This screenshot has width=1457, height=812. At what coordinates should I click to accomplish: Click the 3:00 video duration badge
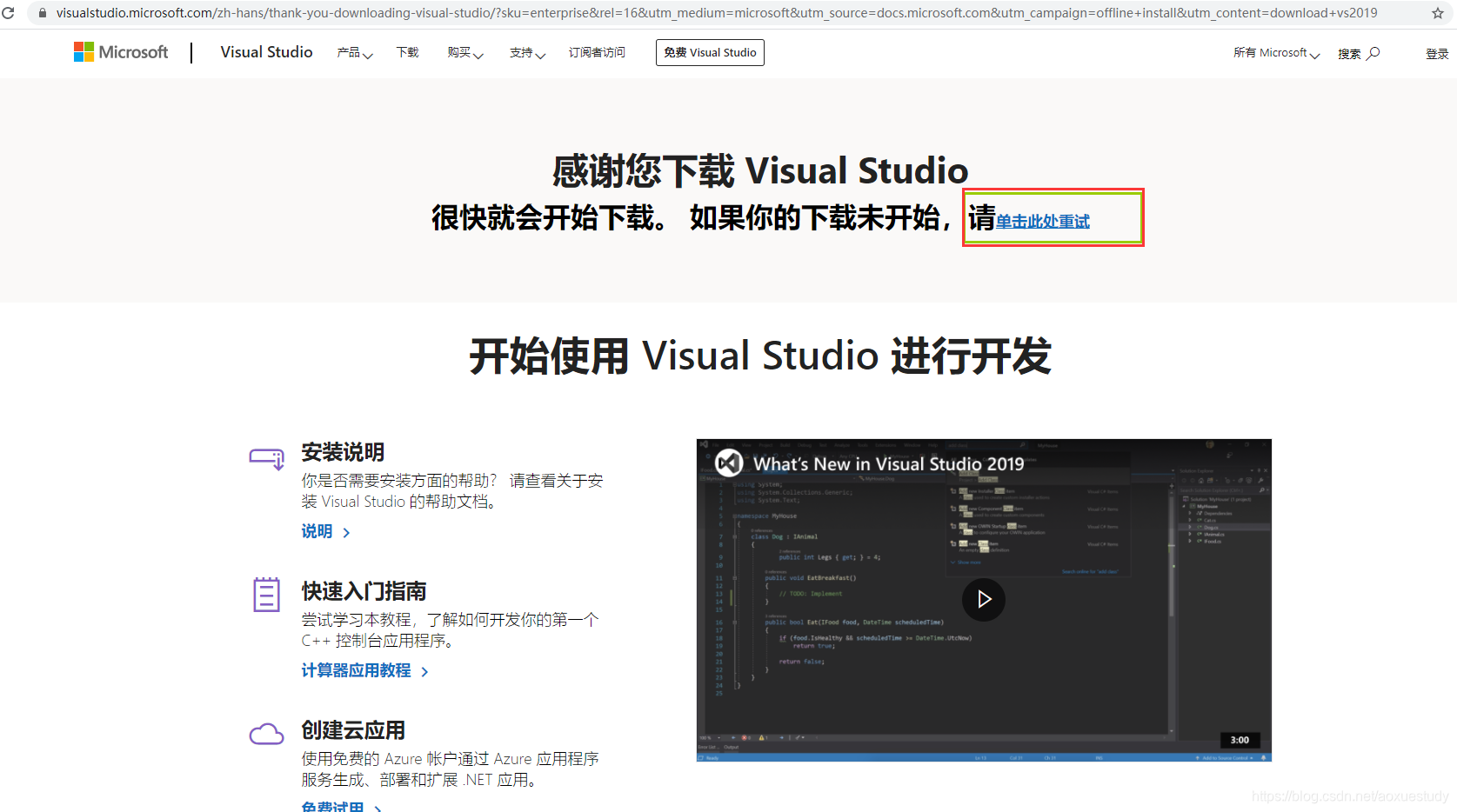[1240, 740]
